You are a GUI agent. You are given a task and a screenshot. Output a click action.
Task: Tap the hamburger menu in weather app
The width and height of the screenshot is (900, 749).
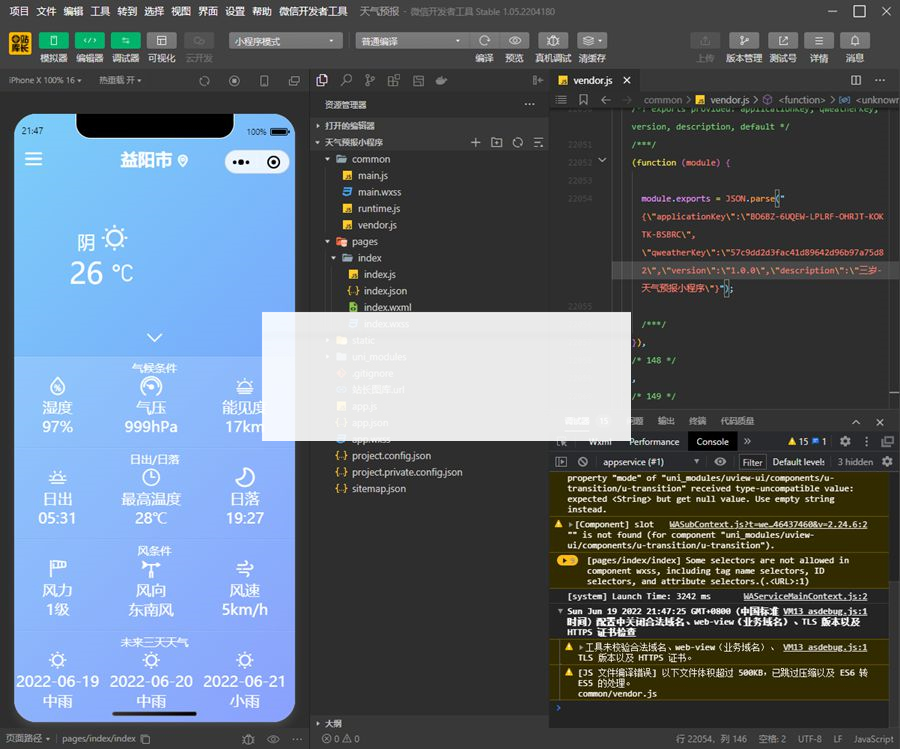pos(34,159)
